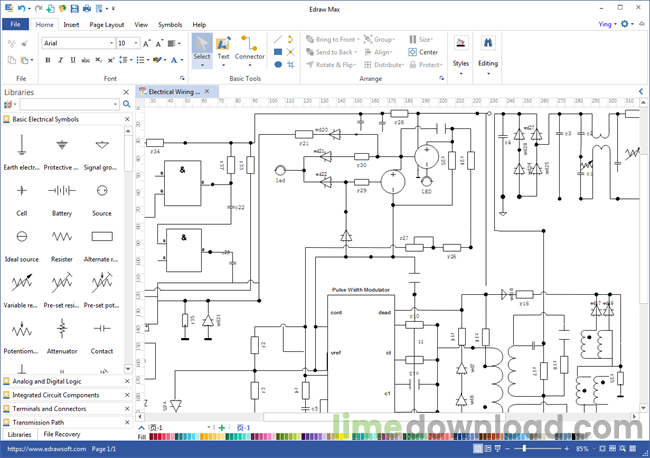Click the Copy icon in File group
This screenshot has width=650, height=458.
tap(12, 60)
